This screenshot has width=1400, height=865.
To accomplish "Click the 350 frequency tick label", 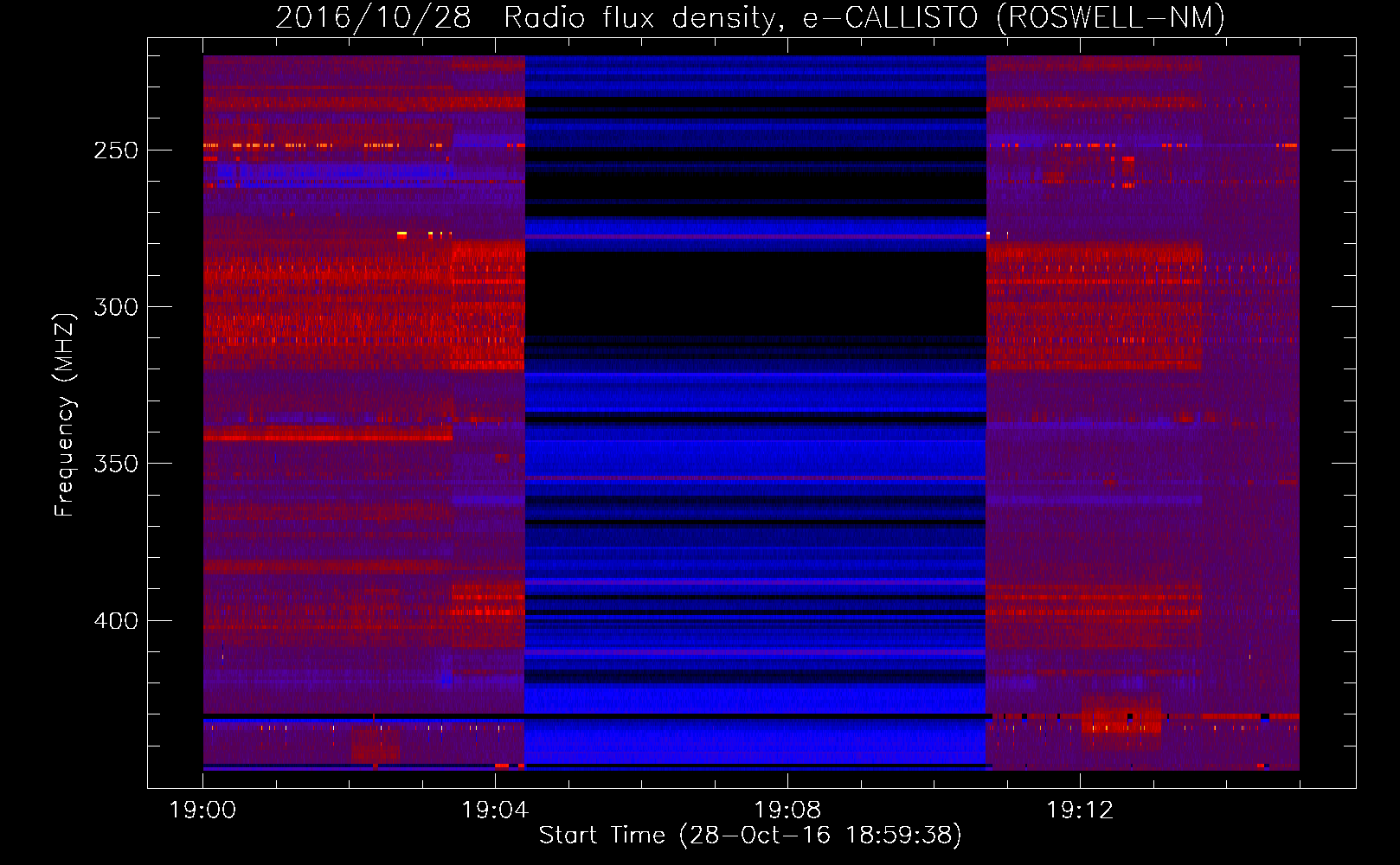I will coord(116,464).
